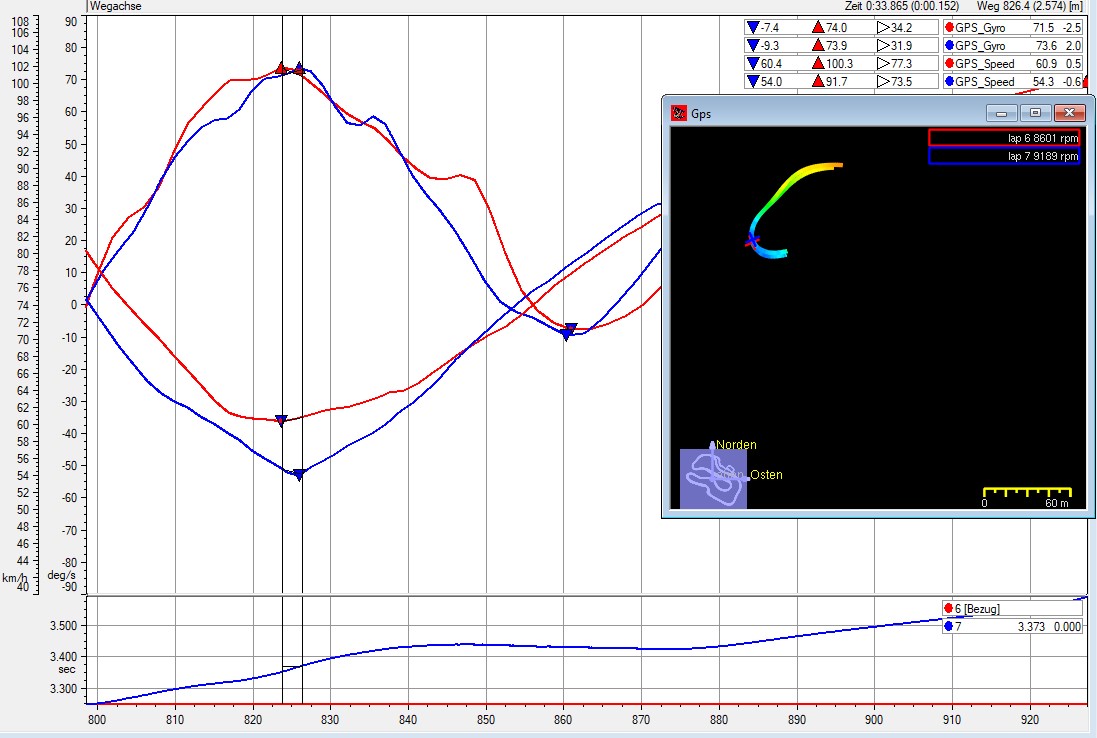1097x738 pixels.
Task: Click the red max peak marker on curve
Action: 281,69
